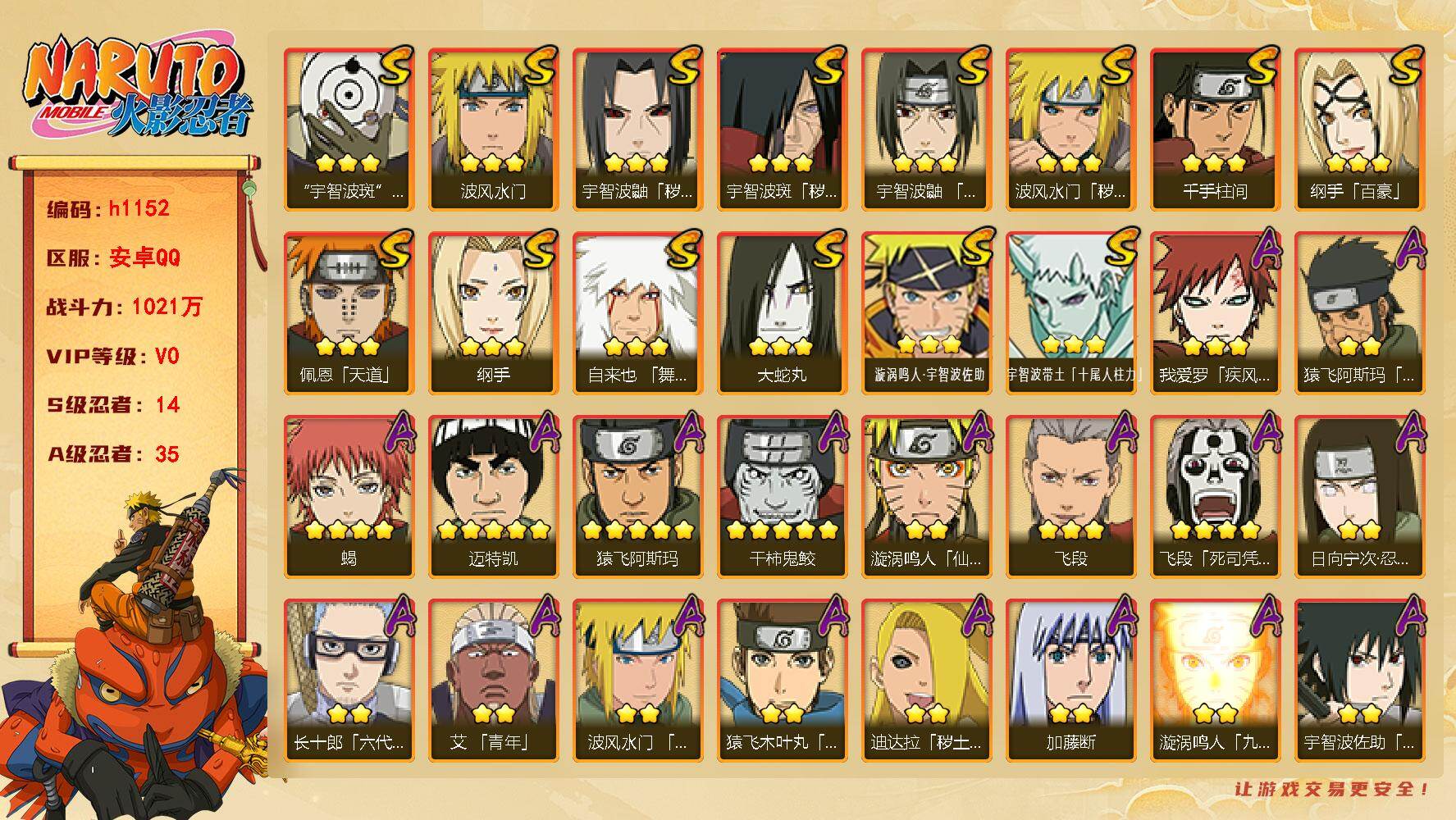The image size is (1456, 820).
Task: Select the S级忍者 14 count line
Action: point(112,405)
